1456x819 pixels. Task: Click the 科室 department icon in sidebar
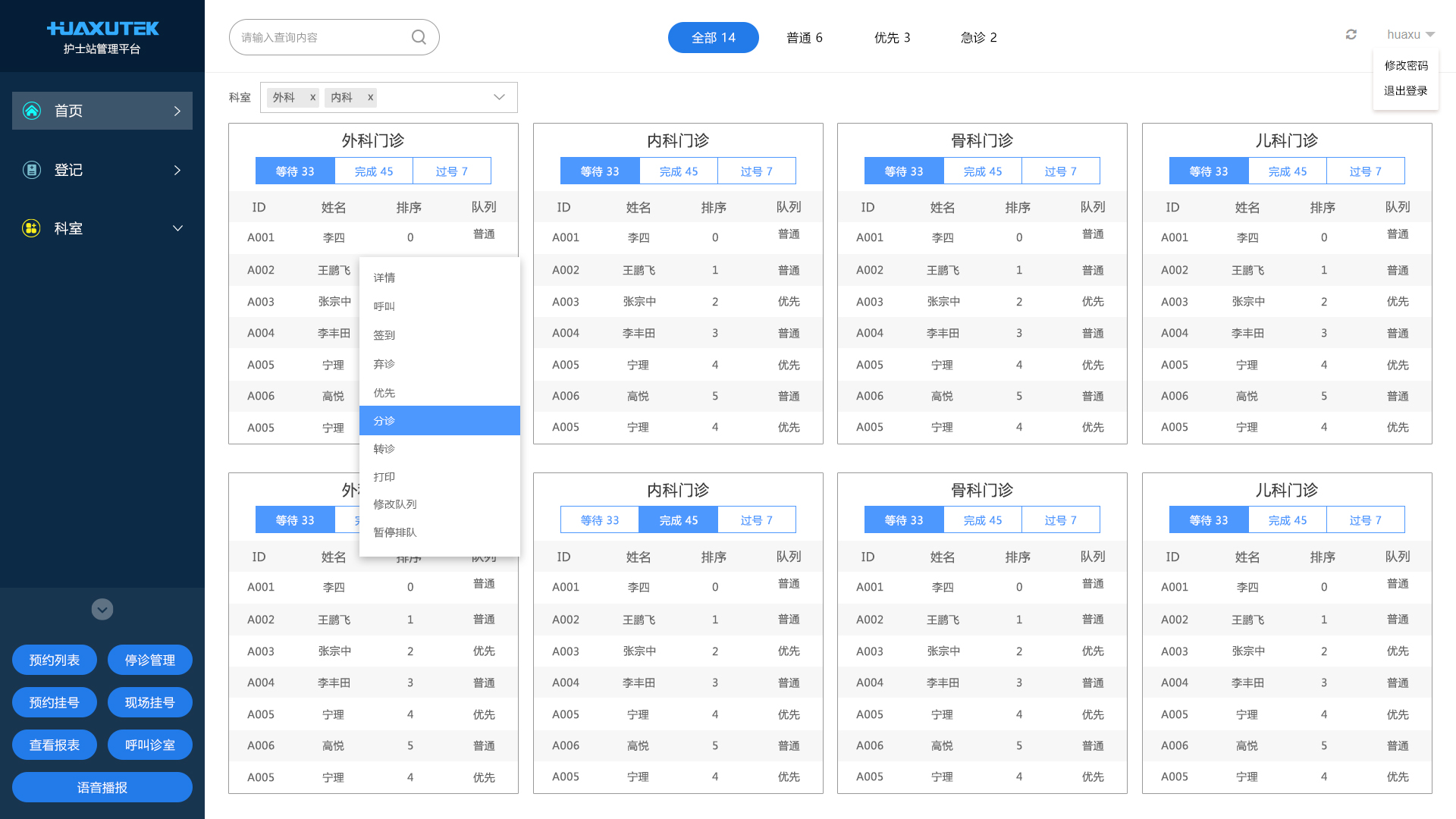[32, 228]
